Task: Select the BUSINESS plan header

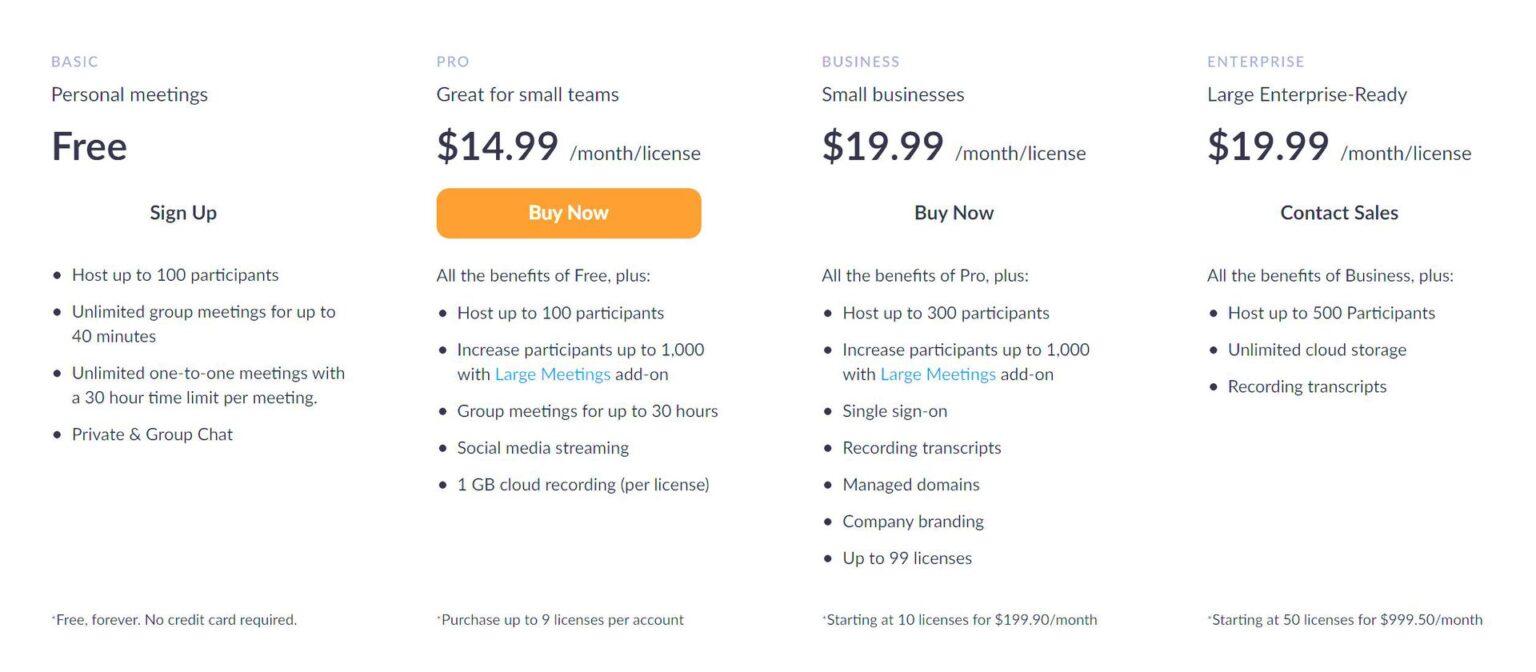Action: pos(861,61)
